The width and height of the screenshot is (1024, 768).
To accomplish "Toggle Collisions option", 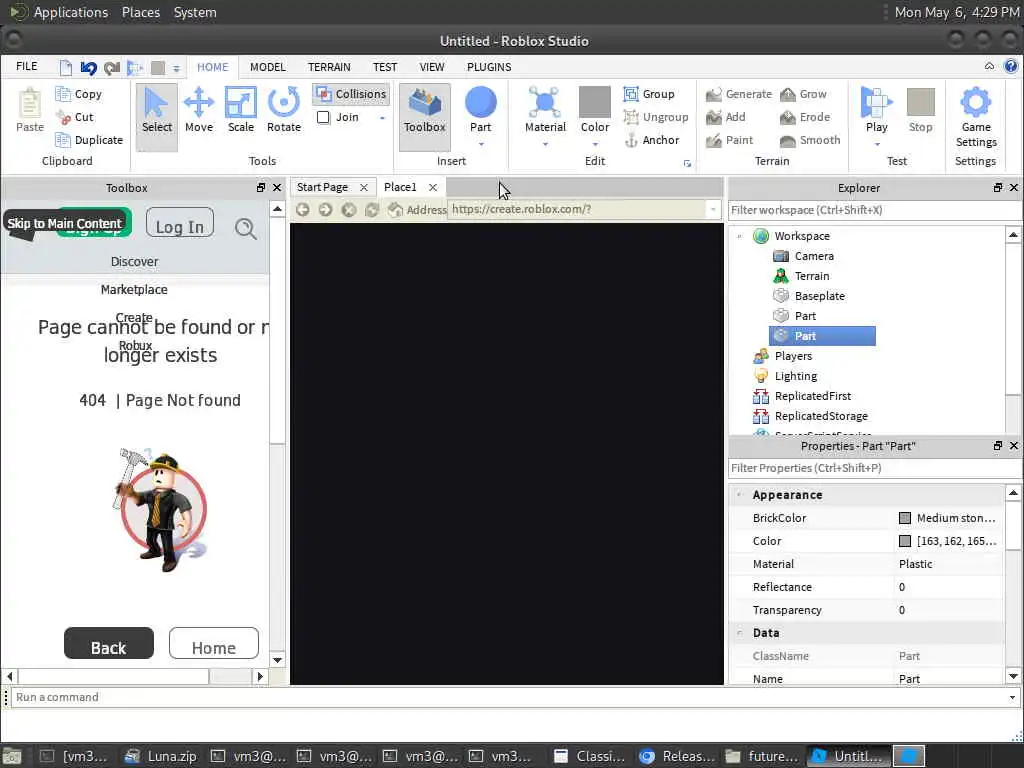I will [351, 94].
